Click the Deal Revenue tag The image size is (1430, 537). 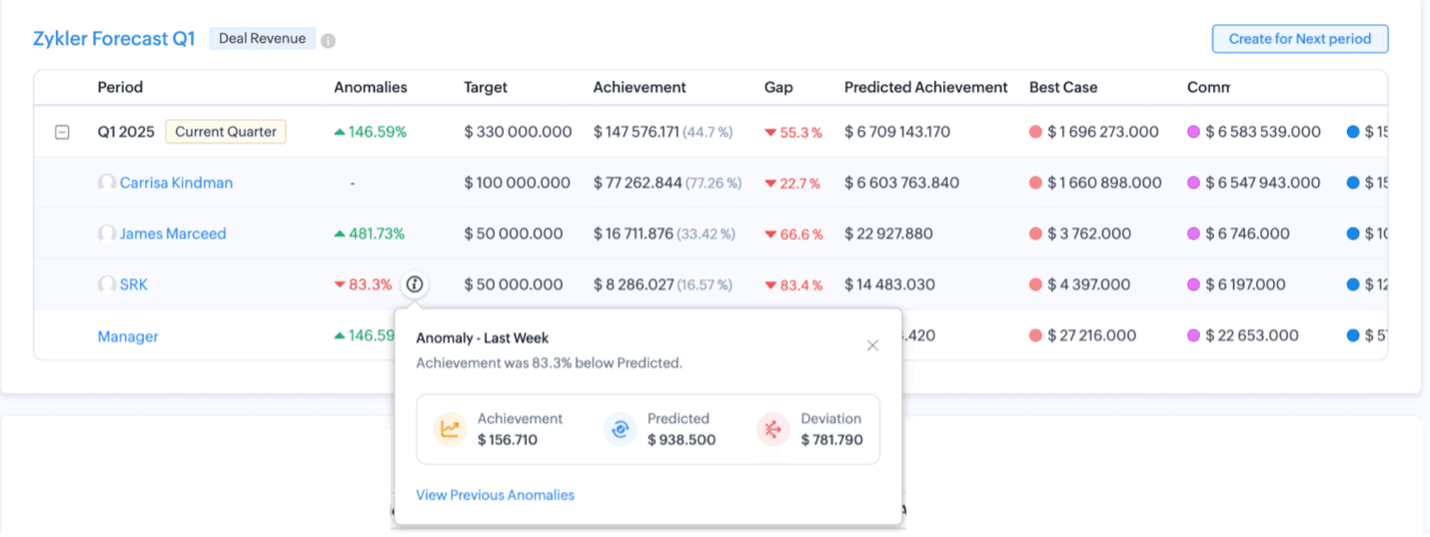pos(262,39)
